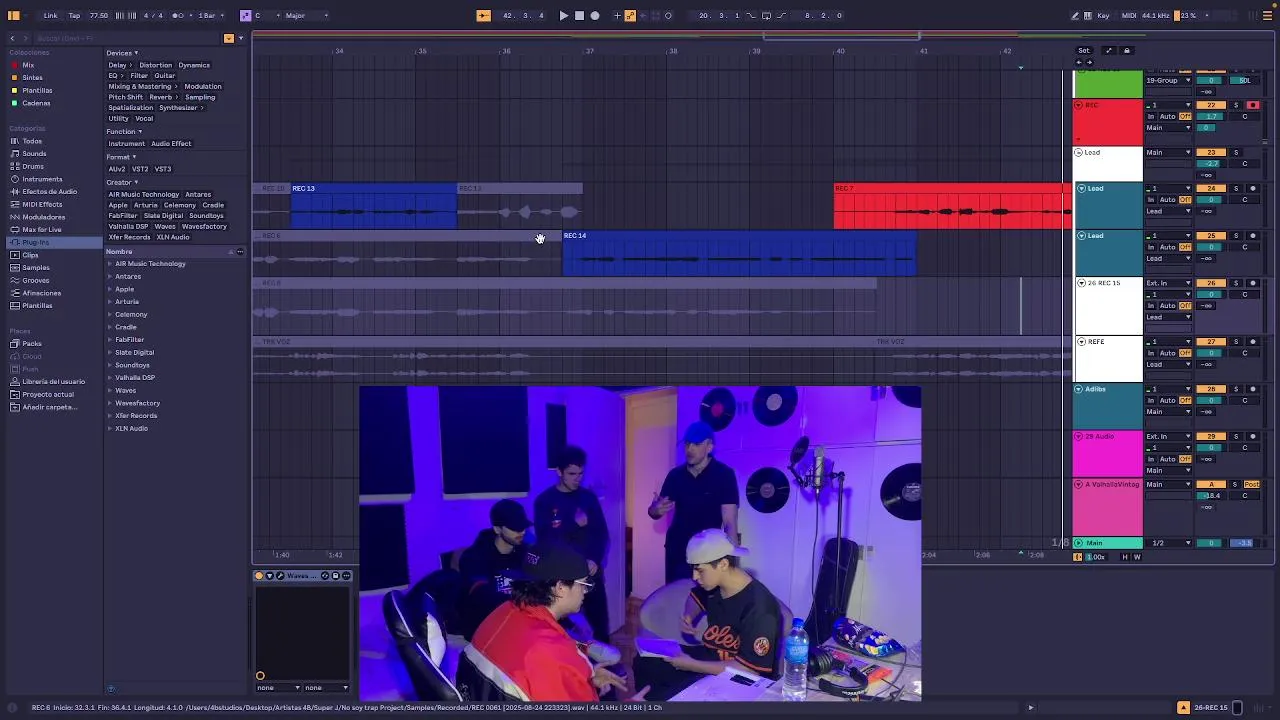Click the yellow browser filter toggle

[x=228, y=38]
